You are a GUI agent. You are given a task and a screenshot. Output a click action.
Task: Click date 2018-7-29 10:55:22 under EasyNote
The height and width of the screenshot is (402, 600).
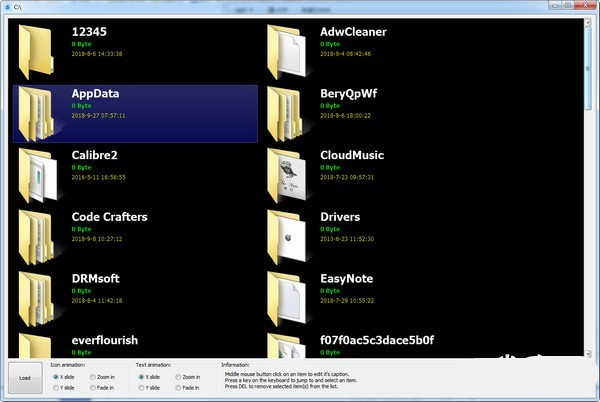tap(347, 301)
